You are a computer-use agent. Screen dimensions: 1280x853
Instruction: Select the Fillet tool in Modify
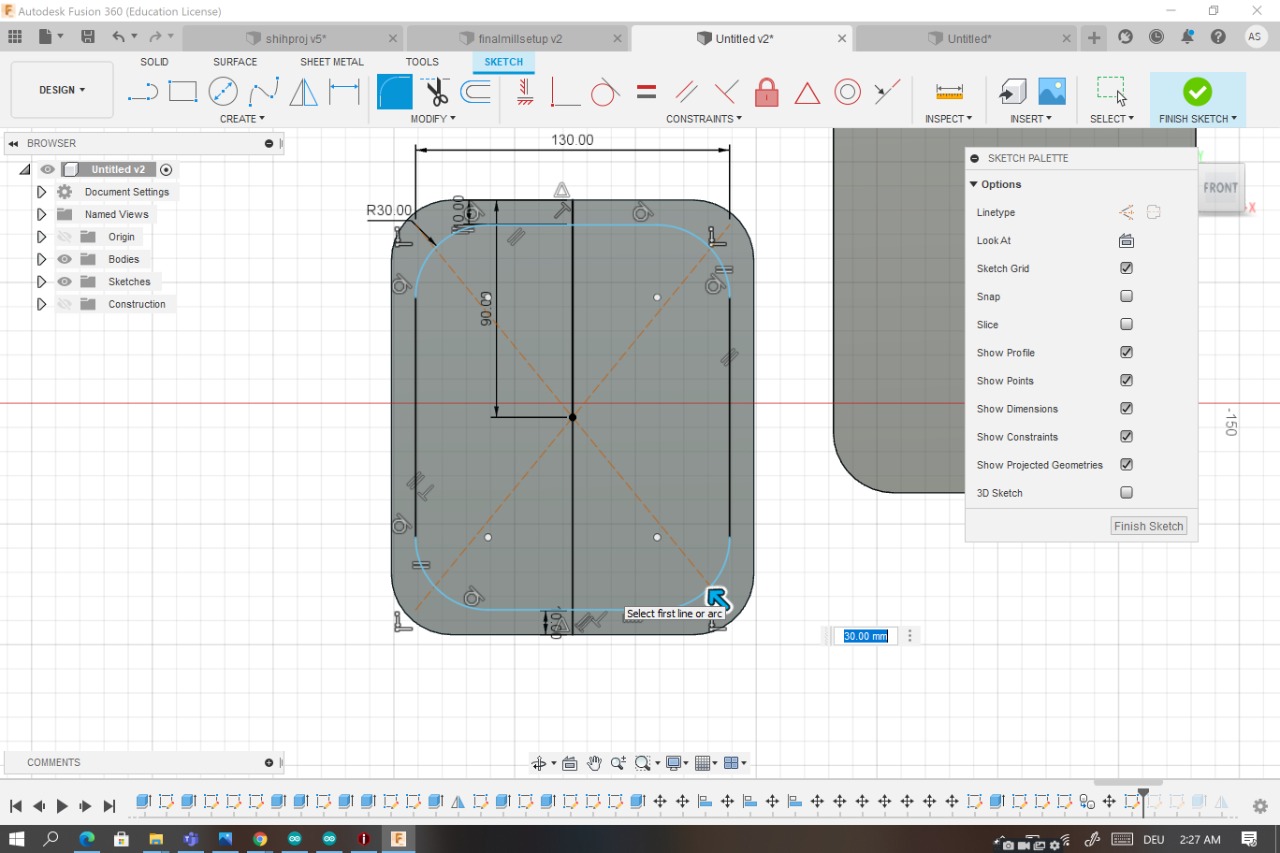click(395, 93)
